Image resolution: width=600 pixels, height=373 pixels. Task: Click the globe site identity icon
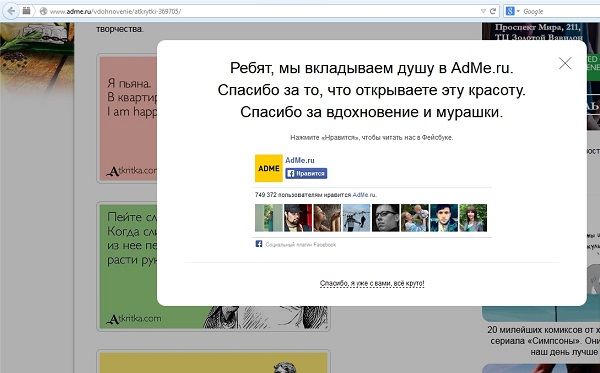44,11
